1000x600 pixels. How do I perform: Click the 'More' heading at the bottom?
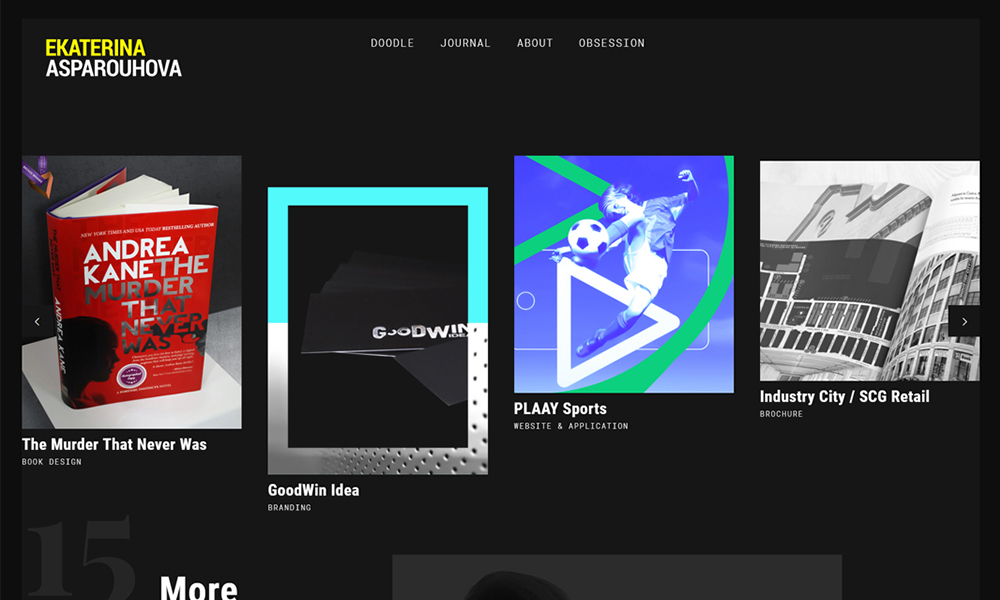(198, 587)
